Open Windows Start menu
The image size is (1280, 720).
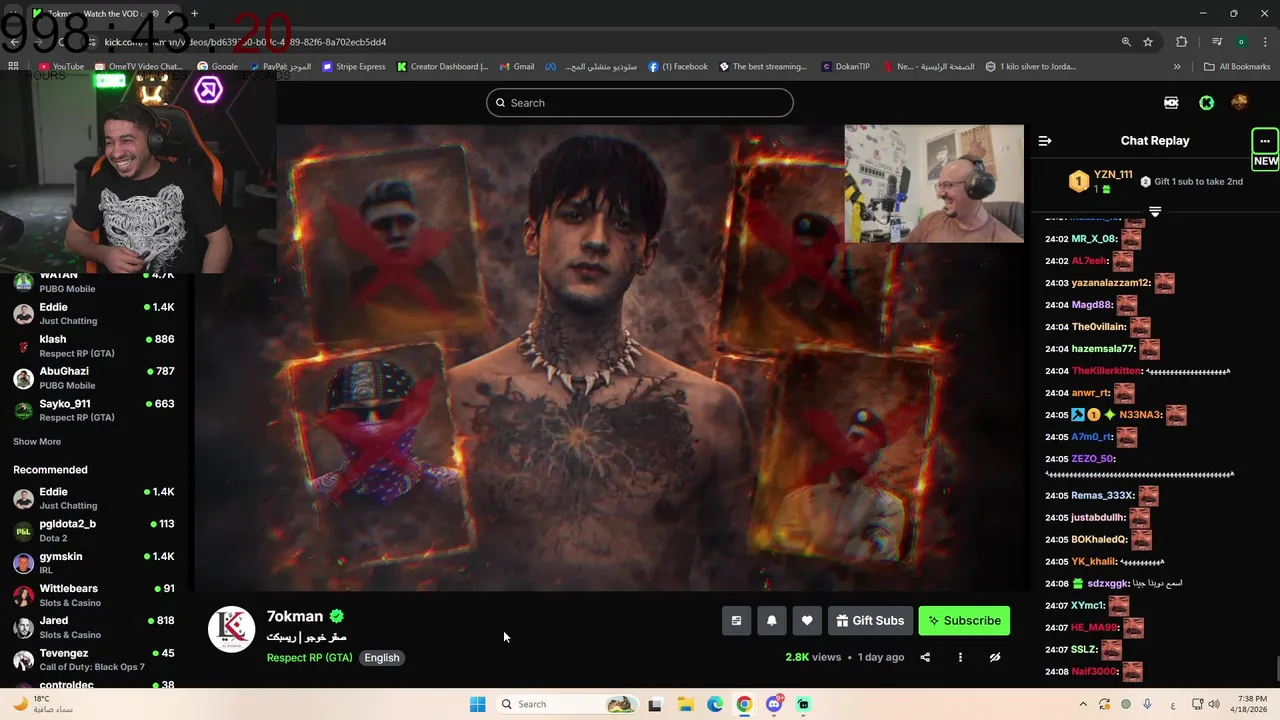pyautogui.click(x=477, y=704)
